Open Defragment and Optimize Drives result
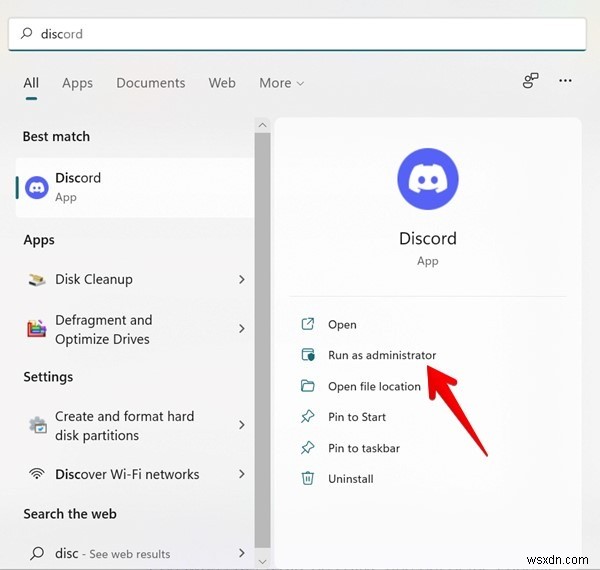 pos(135,329)
